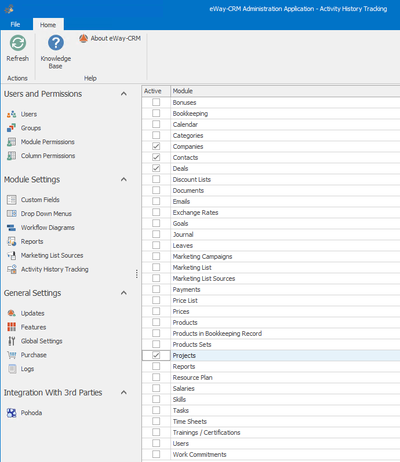Click About eWay-CRM button

[110, 38]
